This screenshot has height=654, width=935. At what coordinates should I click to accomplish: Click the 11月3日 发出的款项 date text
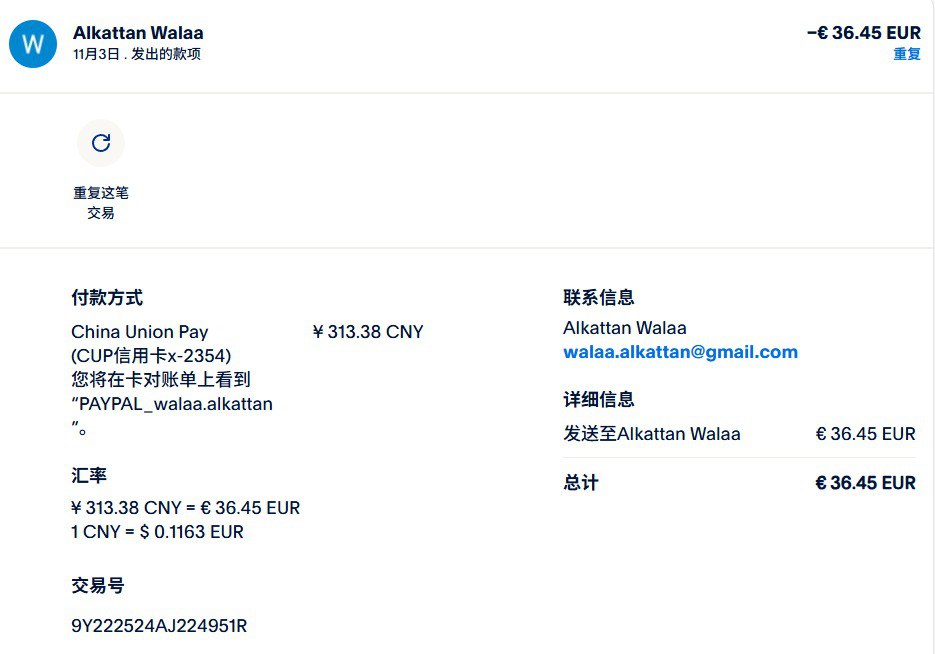(x=137, y=54)
